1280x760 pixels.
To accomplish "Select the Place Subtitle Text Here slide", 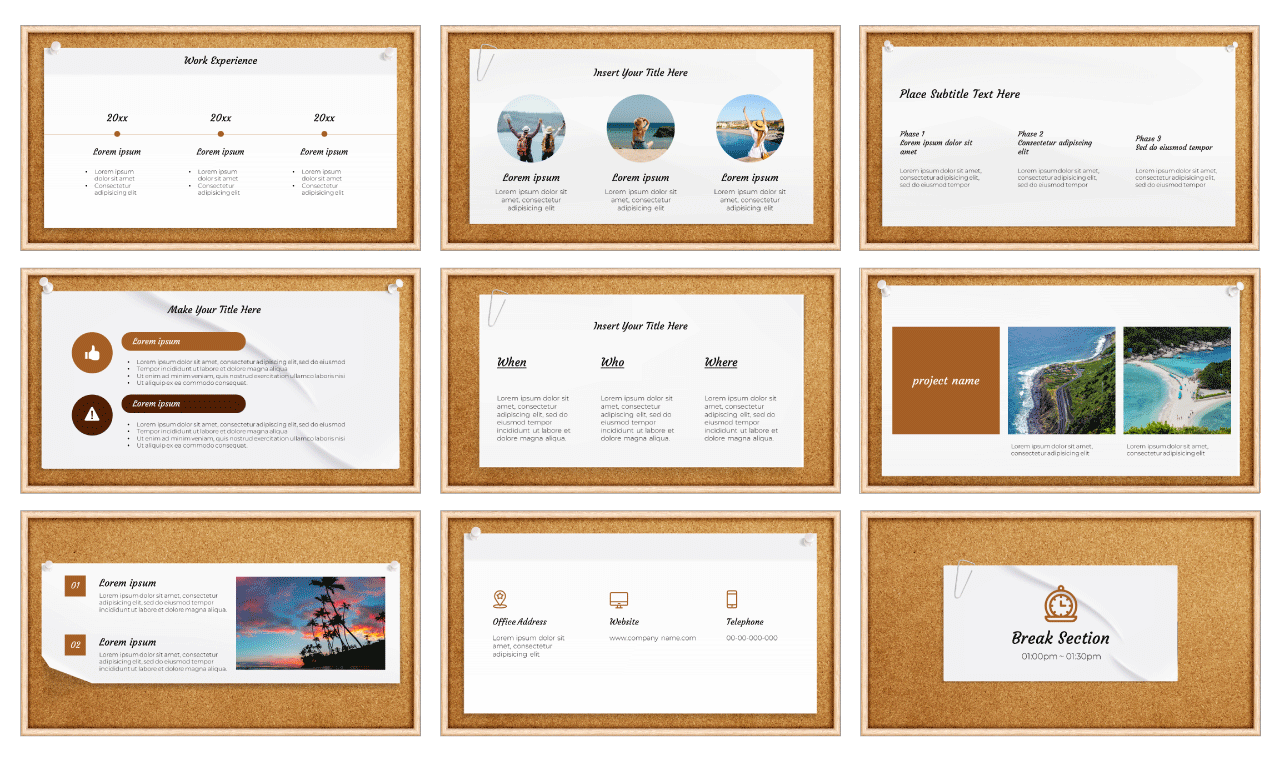I will pyautogui.click(x=1059, y=138).
